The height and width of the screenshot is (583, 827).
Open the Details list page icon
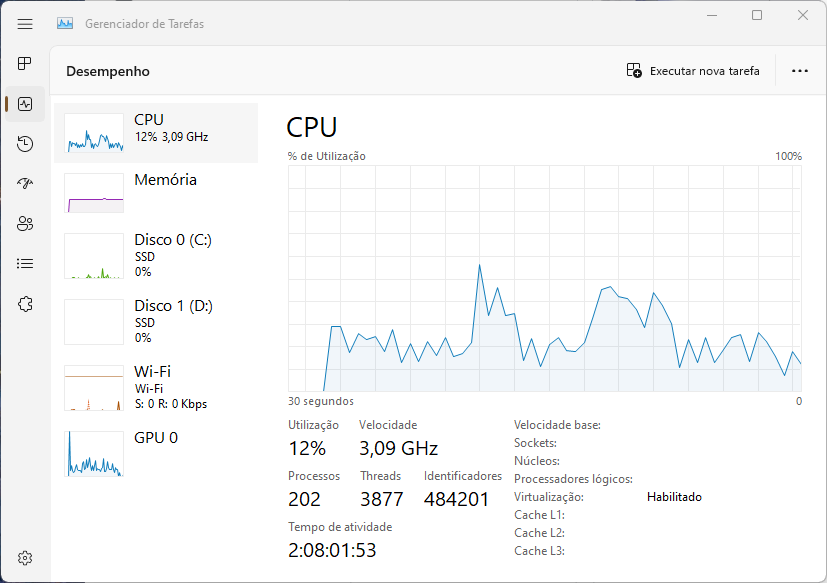(25, 263)
